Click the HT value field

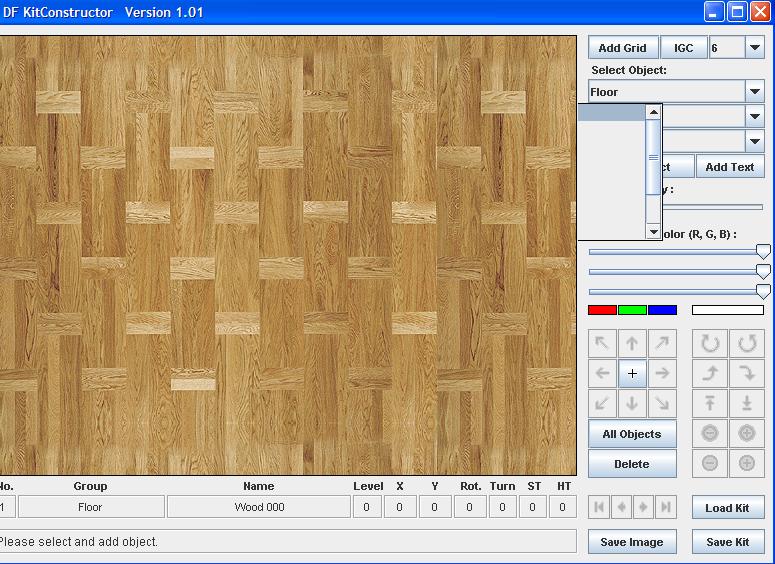(x=562, y=507)
